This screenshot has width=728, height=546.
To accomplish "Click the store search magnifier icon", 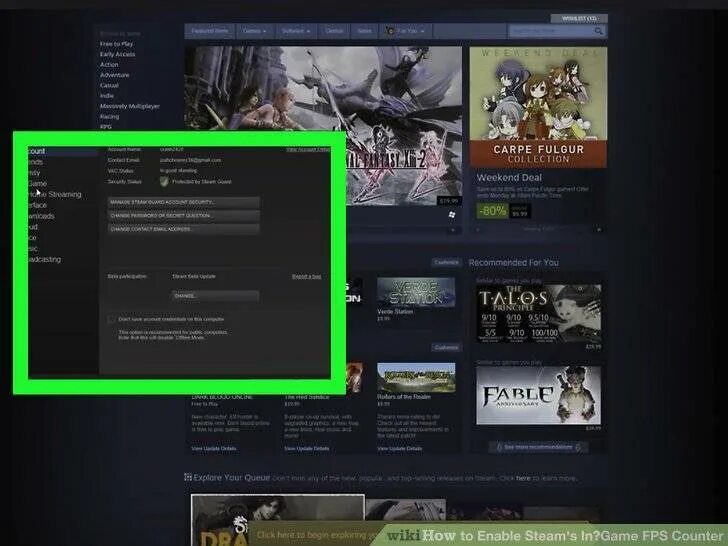I will (x=599, y=31).
